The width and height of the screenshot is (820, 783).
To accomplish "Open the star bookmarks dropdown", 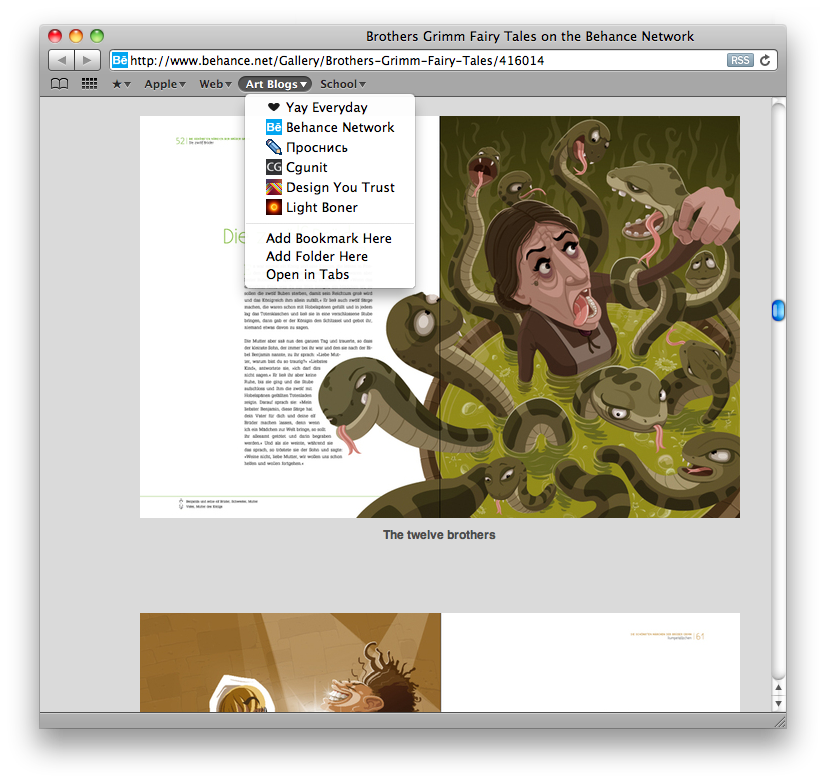I will click(121, 84).
